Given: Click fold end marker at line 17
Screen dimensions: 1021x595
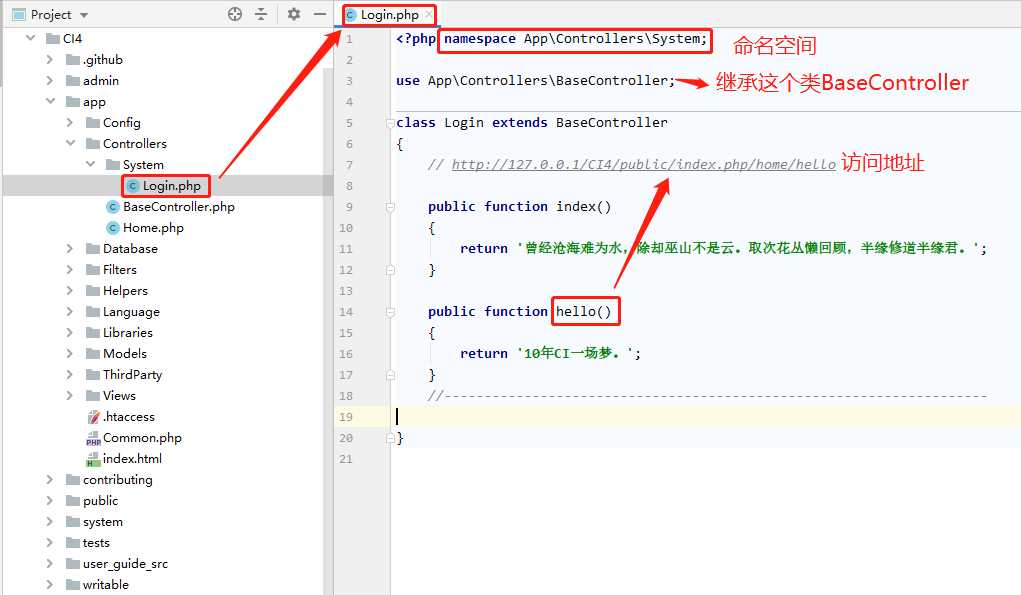Looking at the screenshot, I should 390,375.
